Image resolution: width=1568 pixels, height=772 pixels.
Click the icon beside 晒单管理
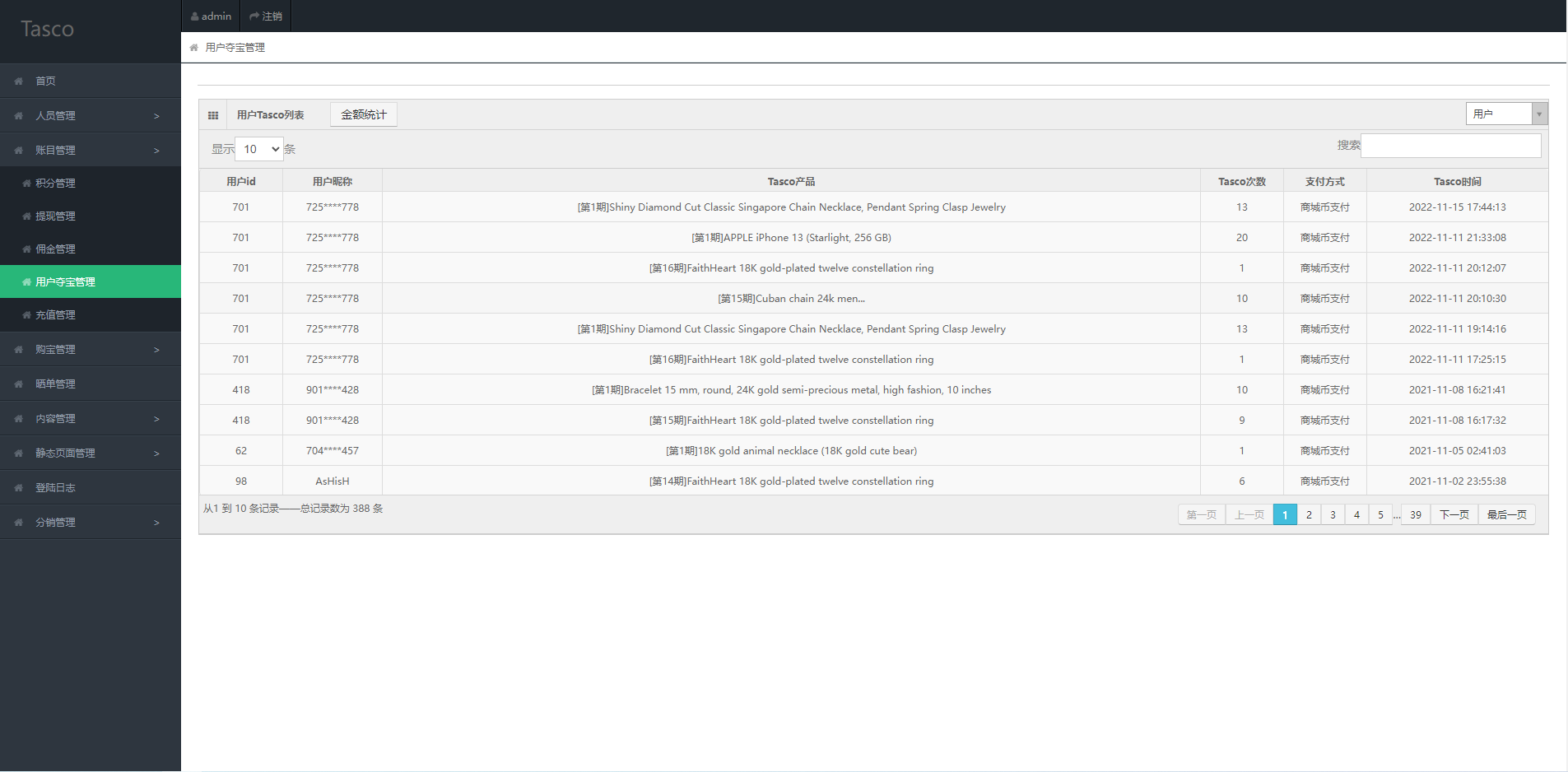18,384
